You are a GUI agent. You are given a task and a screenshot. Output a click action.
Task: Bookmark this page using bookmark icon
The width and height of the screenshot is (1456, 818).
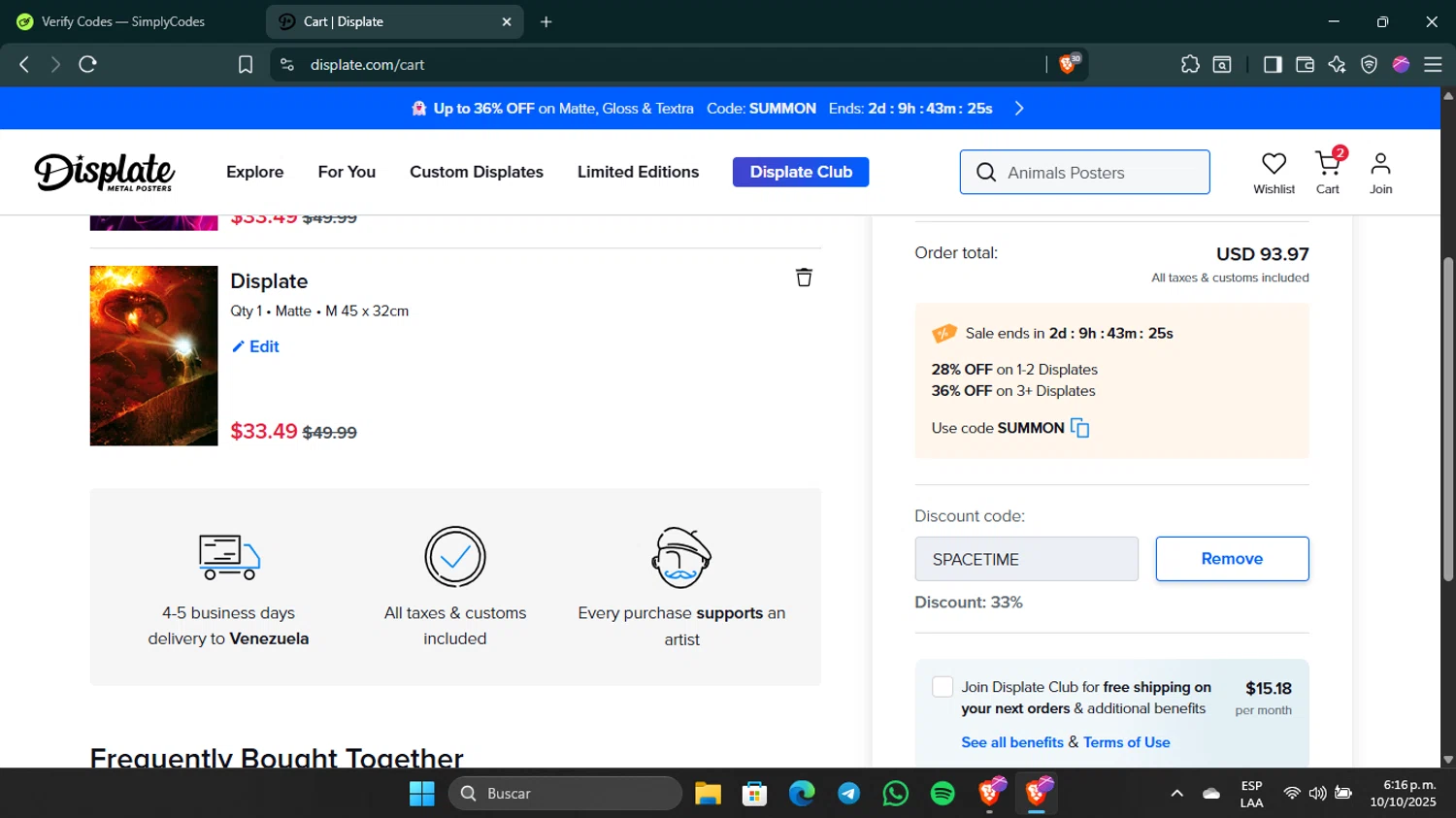[246, 64]
